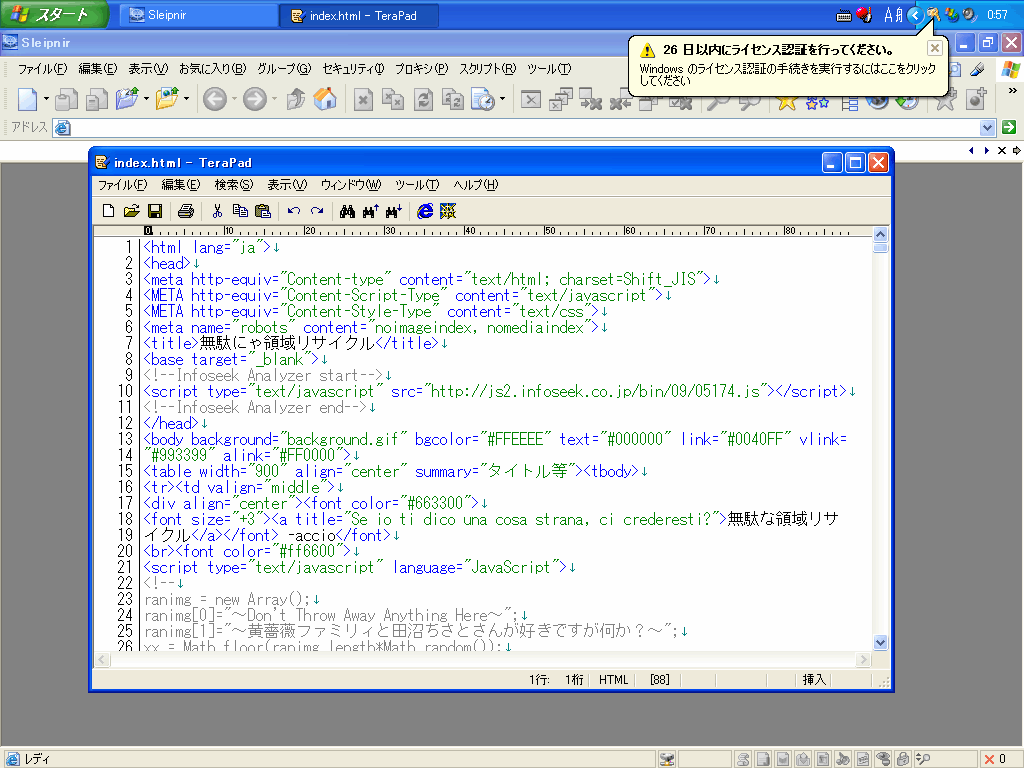Expand the Sleipnir new-document button dropdown arrow
Screen dimensions: 1024x768
click(x=46, y=99)
